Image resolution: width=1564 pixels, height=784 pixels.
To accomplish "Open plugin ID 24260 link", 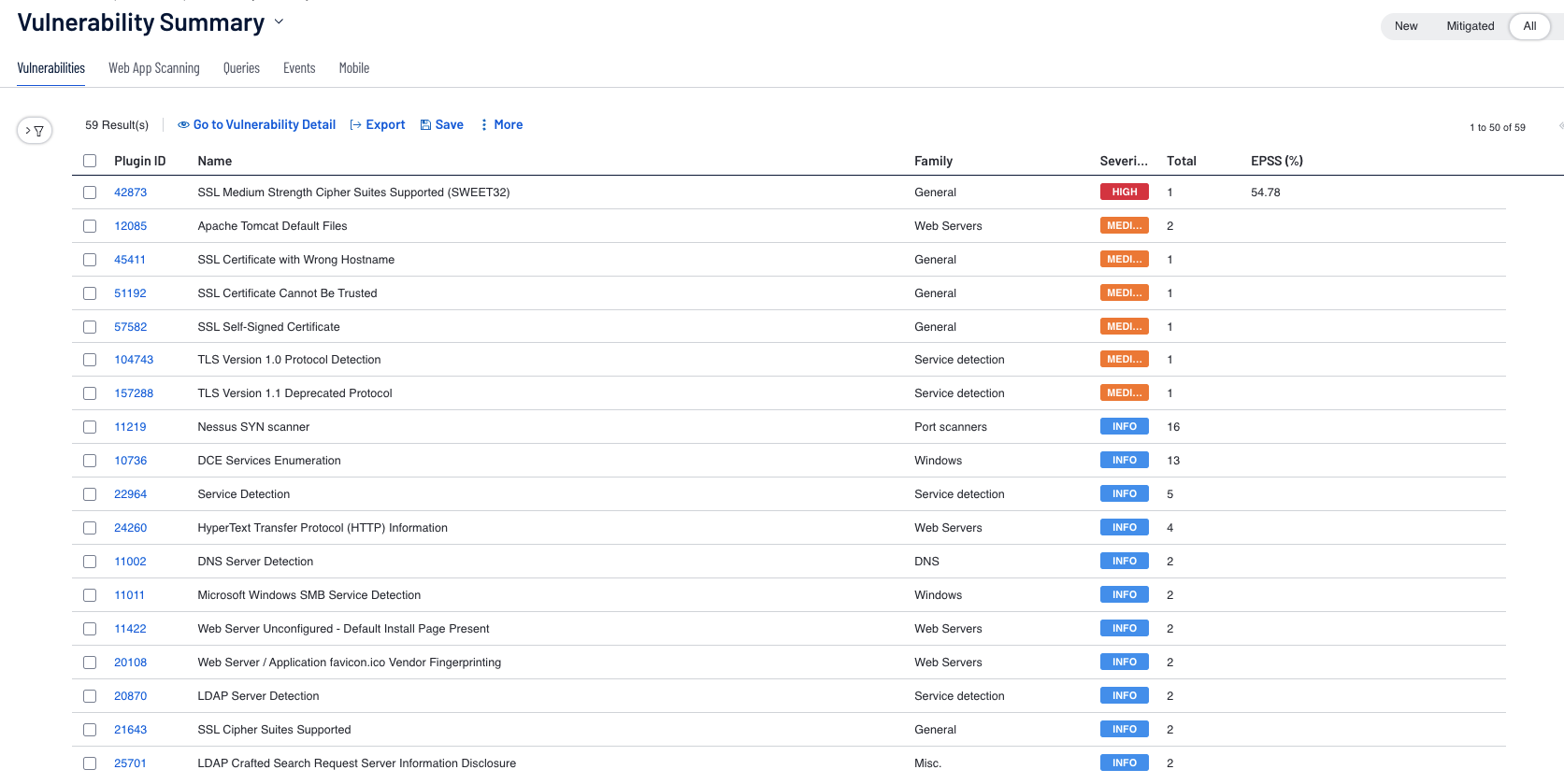I will 130,528.
